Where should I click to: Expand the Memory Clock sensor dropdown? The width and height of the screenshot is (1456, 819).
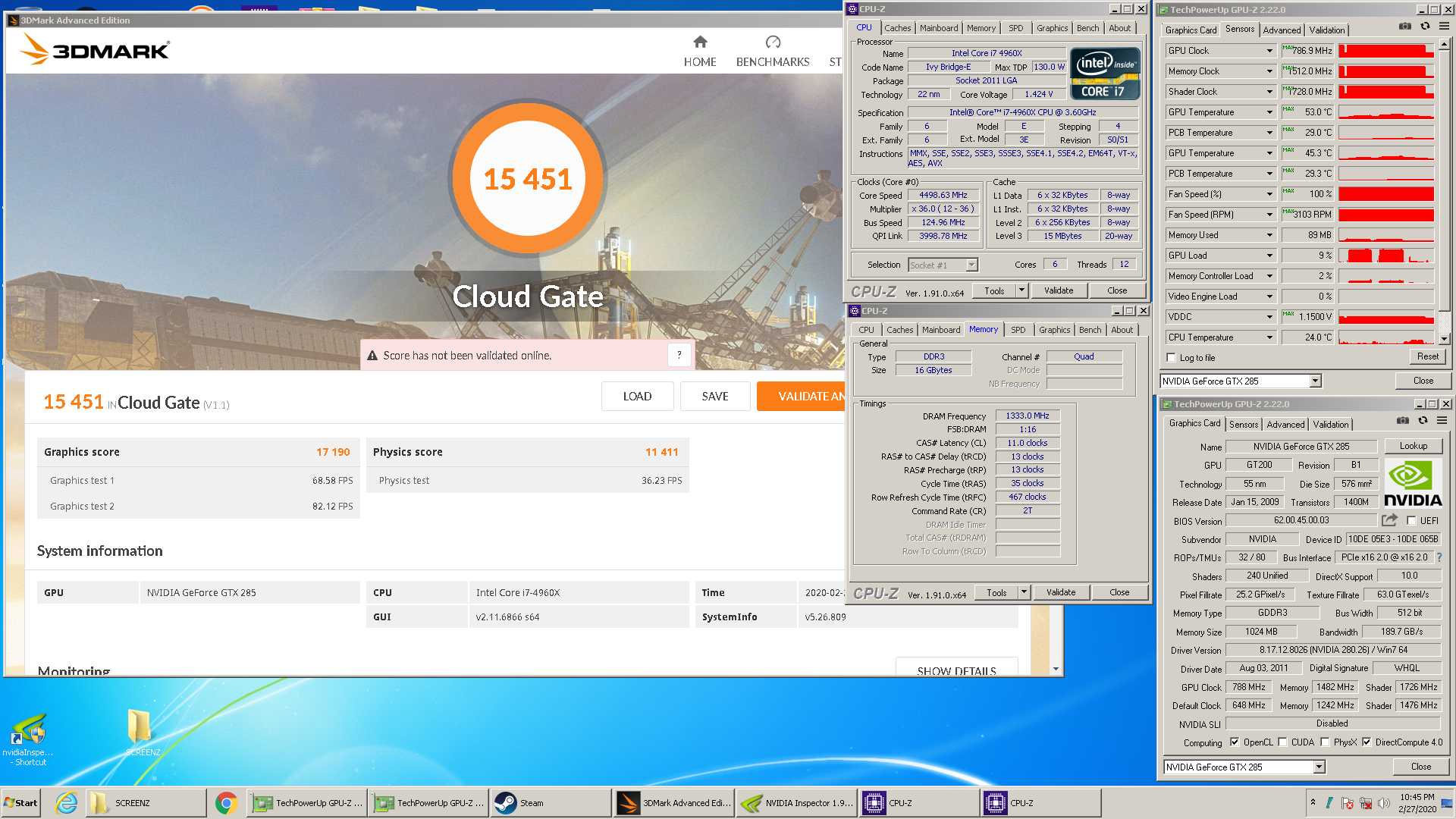pyautogui.click(x=1269, y=71)
